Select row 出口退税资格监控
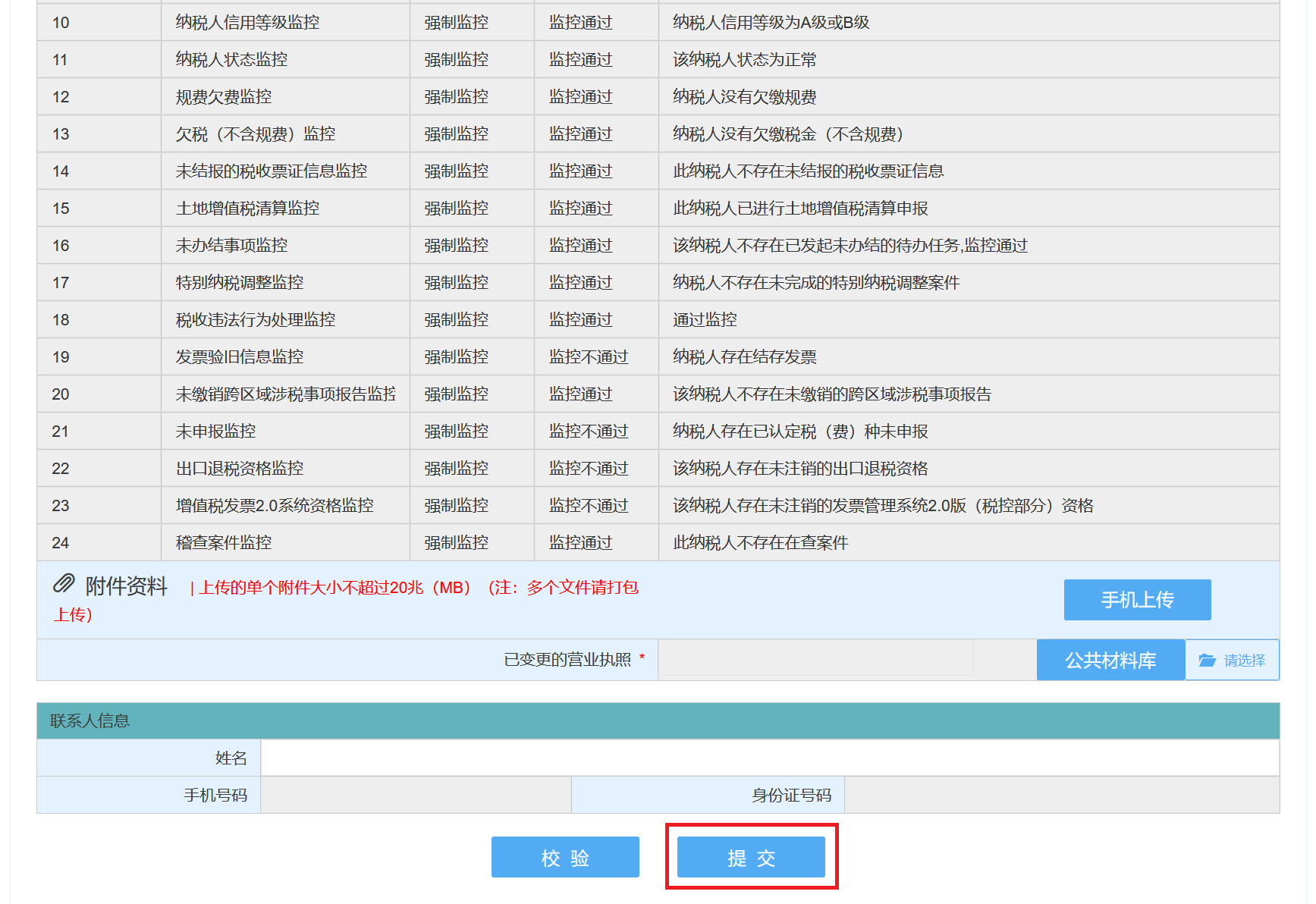The width and height of the screenshot is (1316, 904). [658, 468]
